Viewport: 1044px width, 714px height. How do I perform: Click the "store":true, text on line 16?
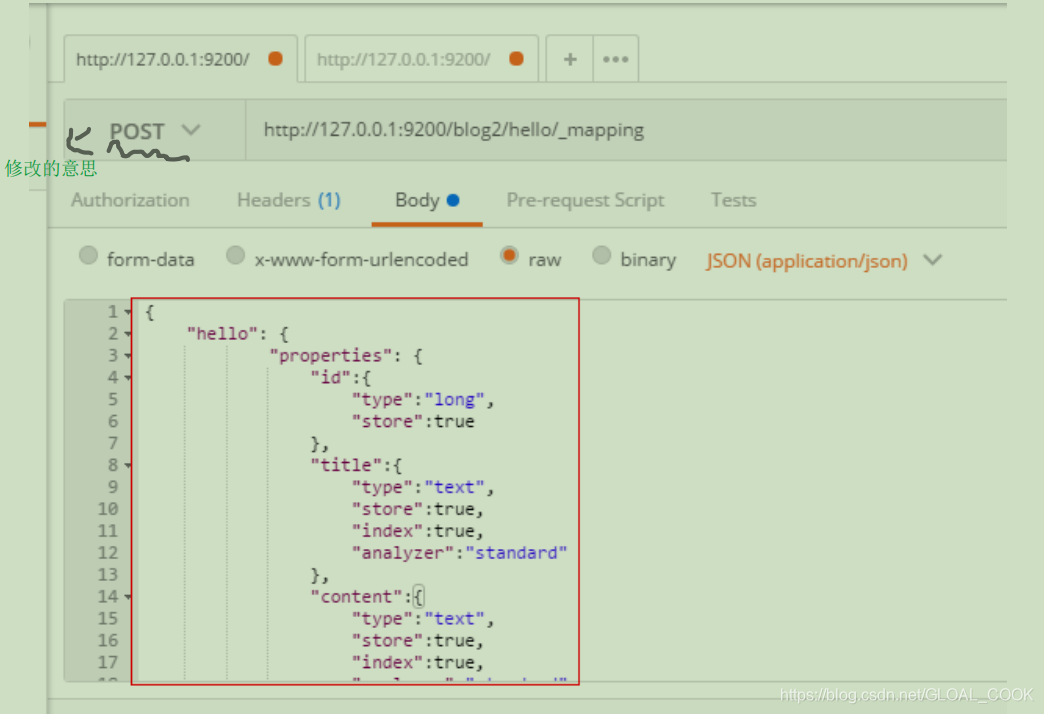417,641
